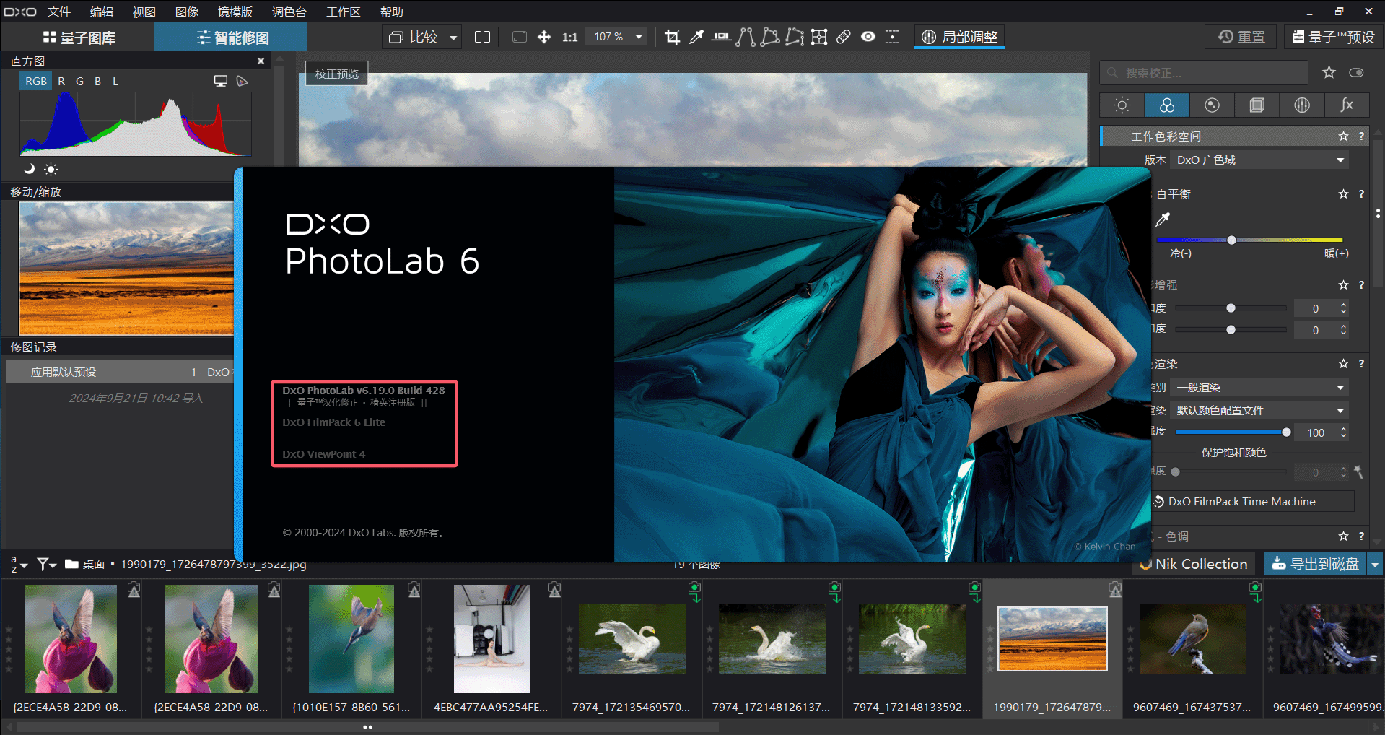This screenshot has width=1385, height=735.
Task: Open the fx effects tab
Action: (1347, 105)
